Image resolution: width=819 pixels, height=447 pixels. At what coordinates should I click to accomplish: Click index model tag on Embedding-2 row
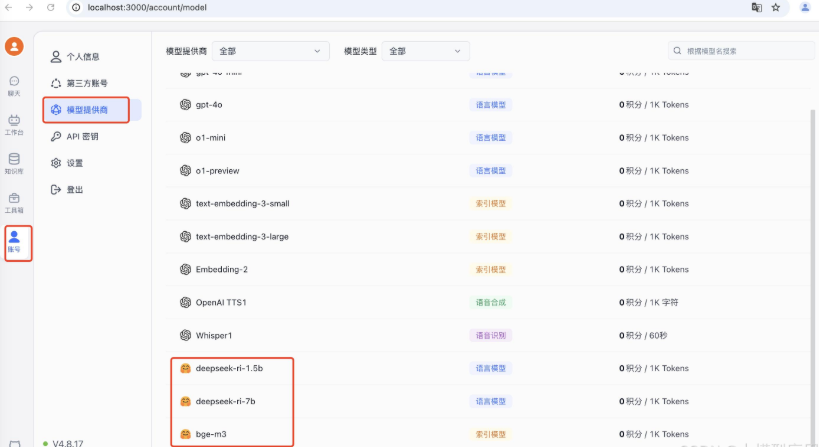pyautogui.click(x=490, y=269)
